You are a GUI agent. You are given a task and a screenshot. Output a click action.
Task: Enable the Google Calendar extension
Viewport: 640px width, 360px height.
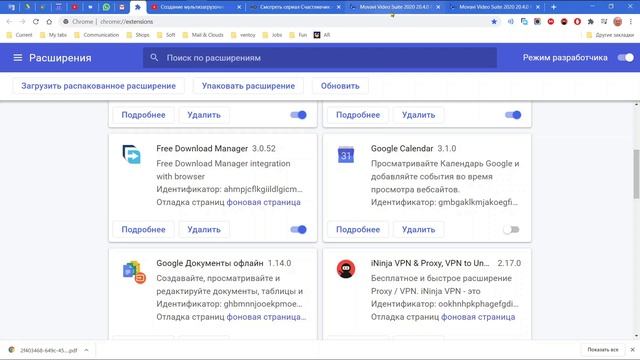tap(511, 229)
